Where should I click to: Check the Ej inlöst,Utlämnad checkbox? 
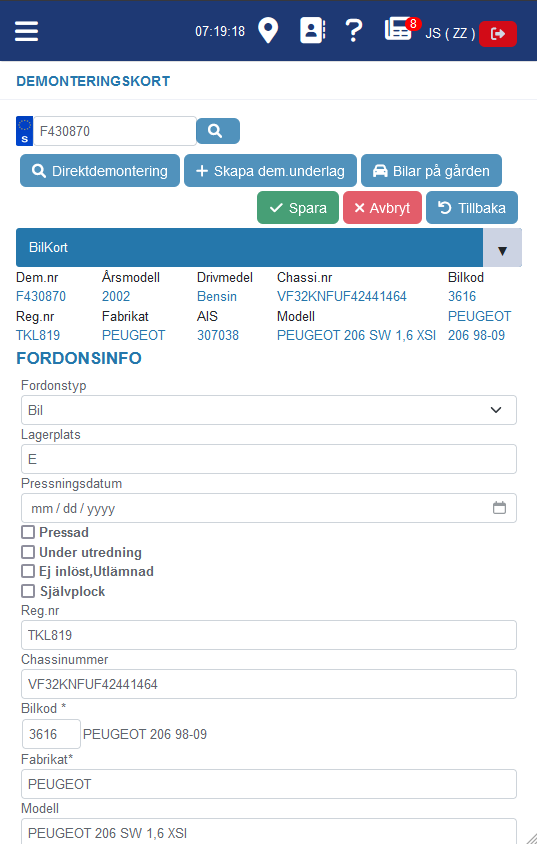pos(28,571)
